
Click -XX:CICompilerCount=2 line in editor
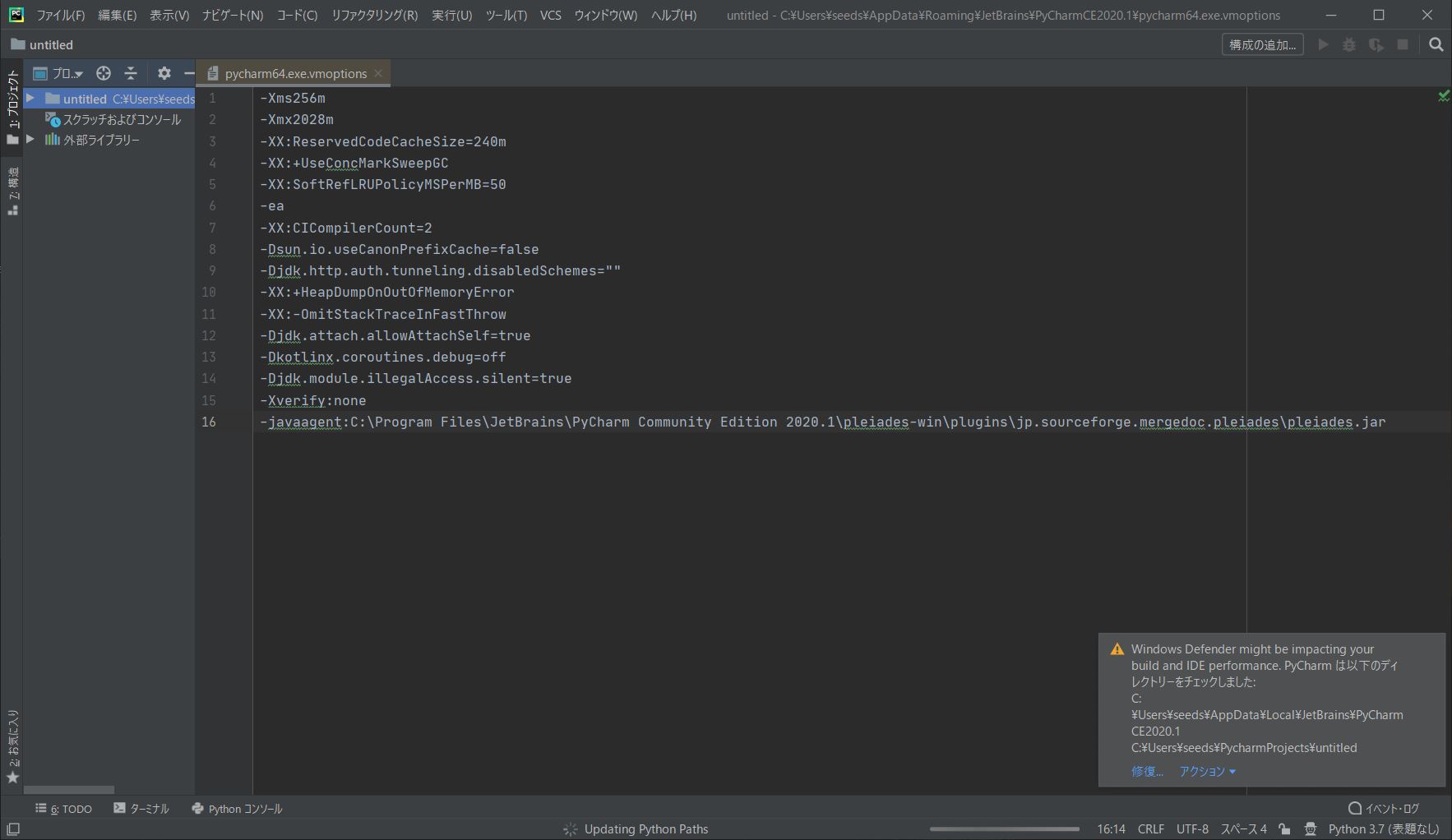point(345,228)
